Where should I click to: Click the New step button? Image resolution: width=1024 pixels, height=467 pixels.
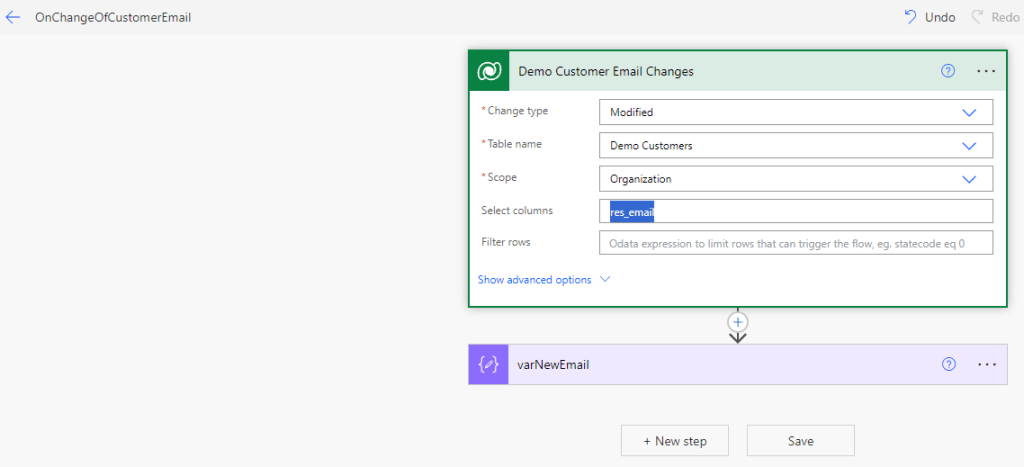(x=675, y=441)
